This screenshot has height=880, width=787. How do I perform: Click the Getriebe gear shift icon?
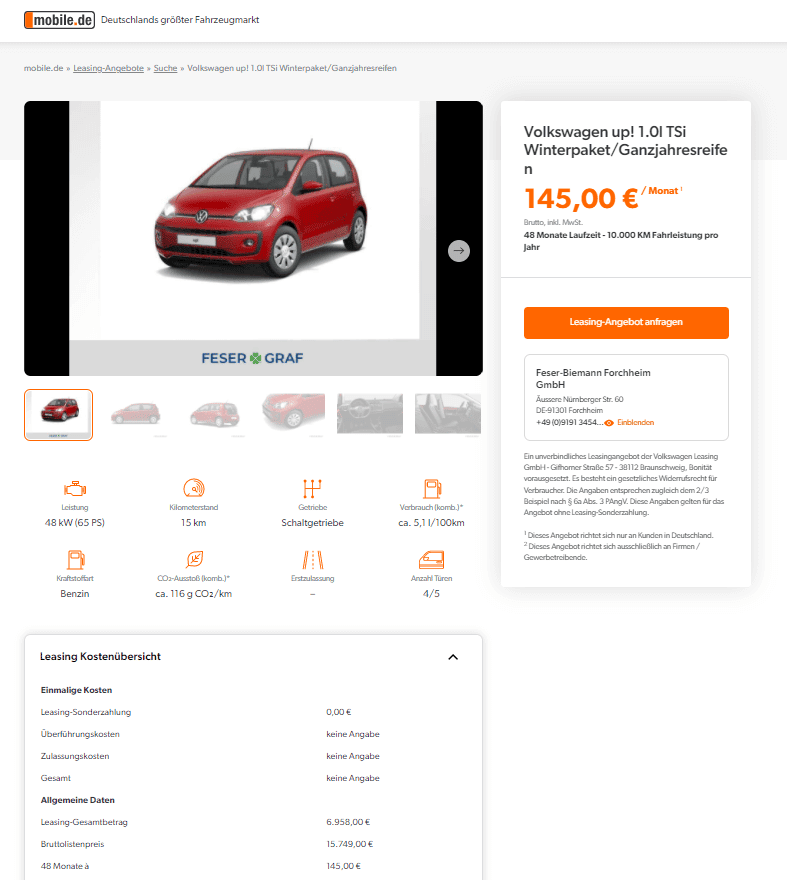(x=312, y=488)
